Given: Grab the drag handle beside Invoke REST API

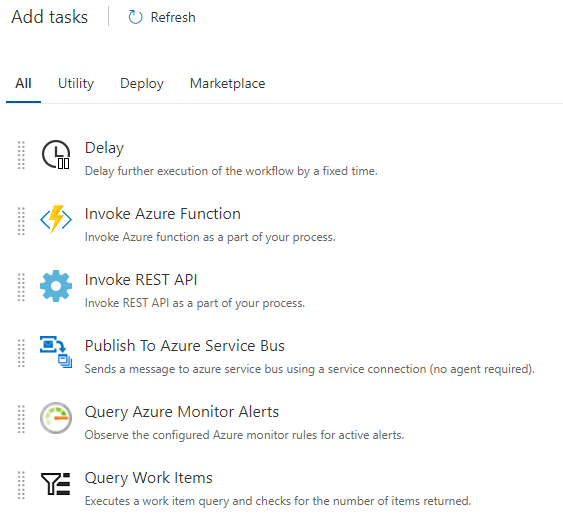Looking at the screenshot, I should point(21,287).
